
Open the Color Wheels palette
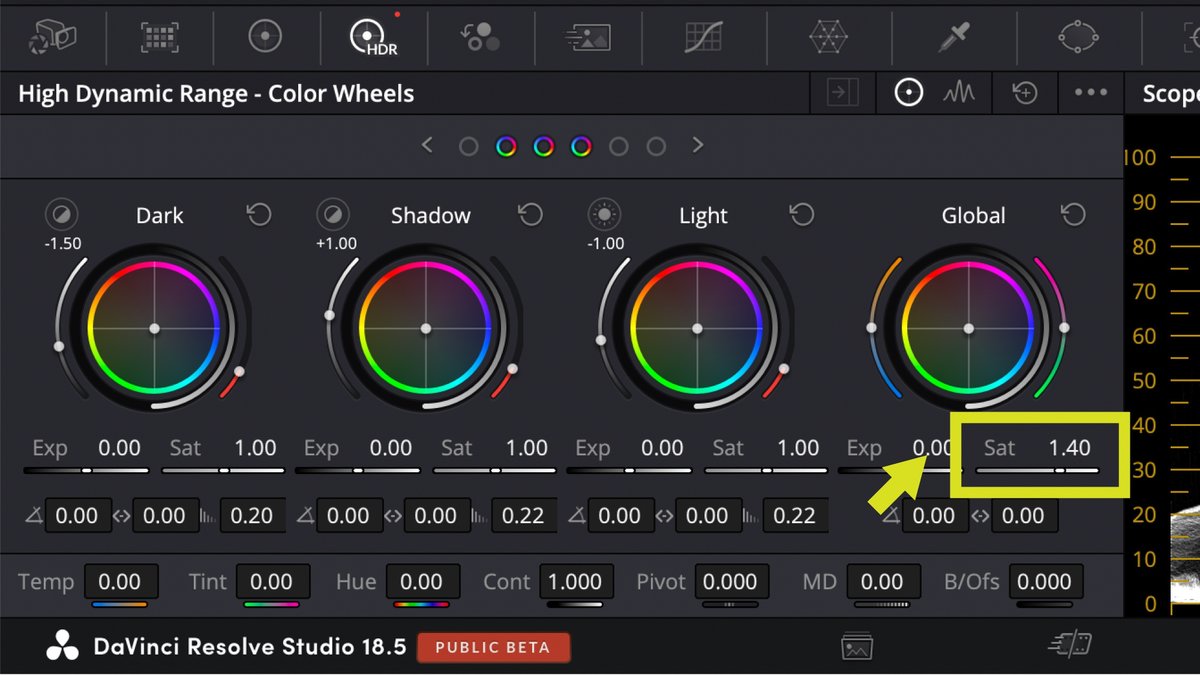(x=264, y=36)
